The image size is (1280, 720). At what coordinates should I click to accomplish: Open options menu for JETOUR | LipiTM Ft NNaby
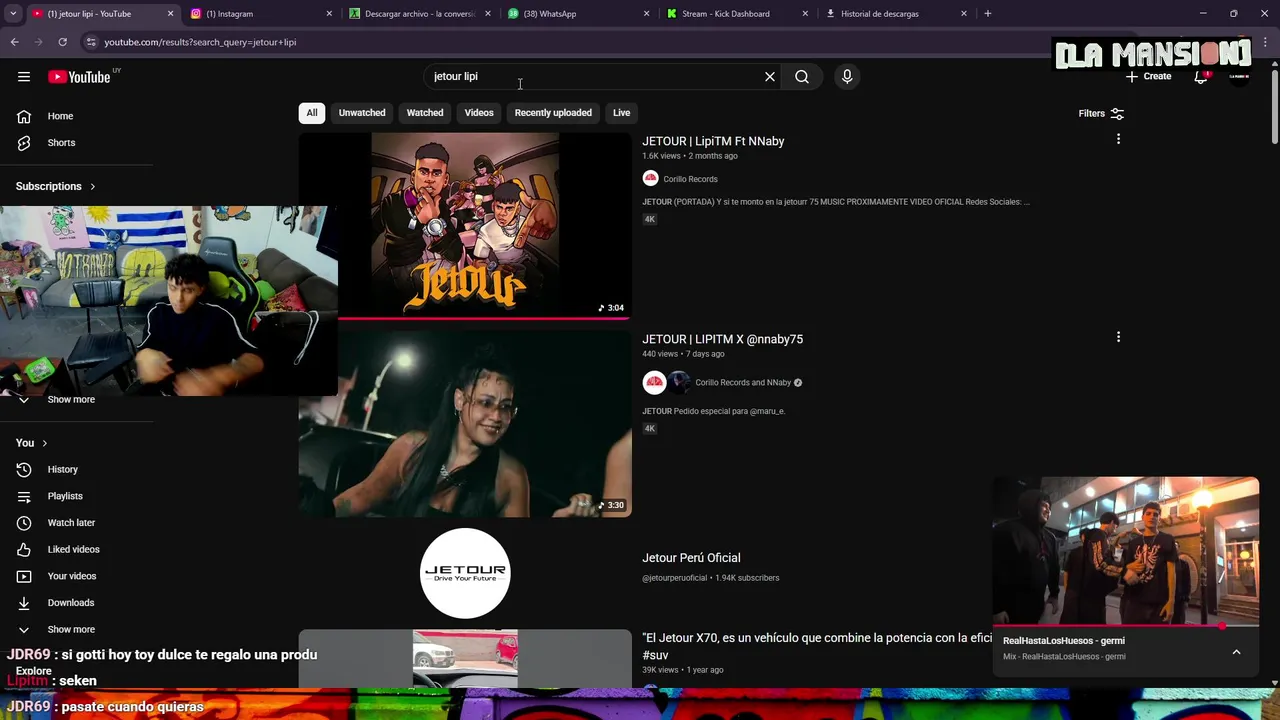coord(1118,139)
